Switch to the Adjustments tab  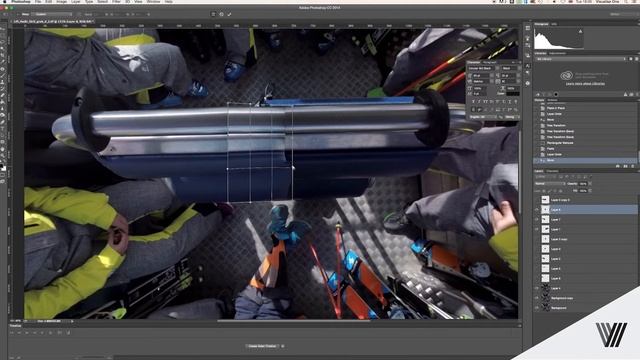(557, 53)
